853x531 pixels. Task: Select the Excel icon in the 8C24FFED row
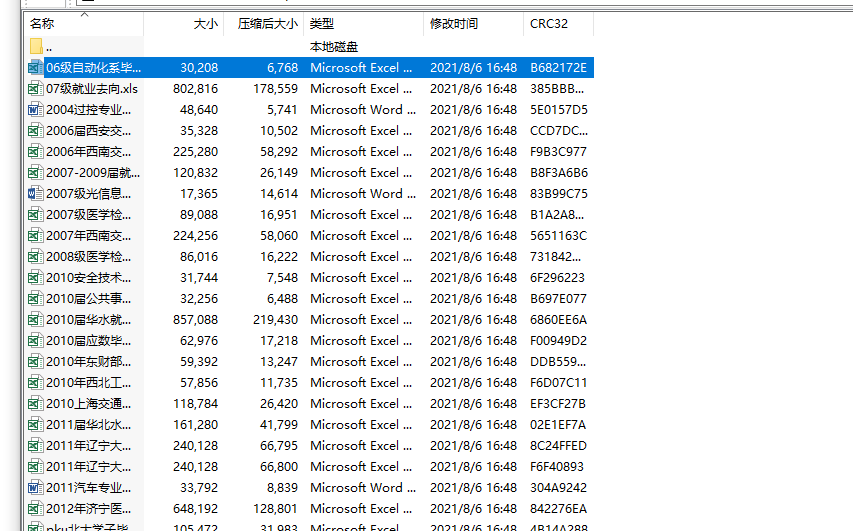[35, 446]
